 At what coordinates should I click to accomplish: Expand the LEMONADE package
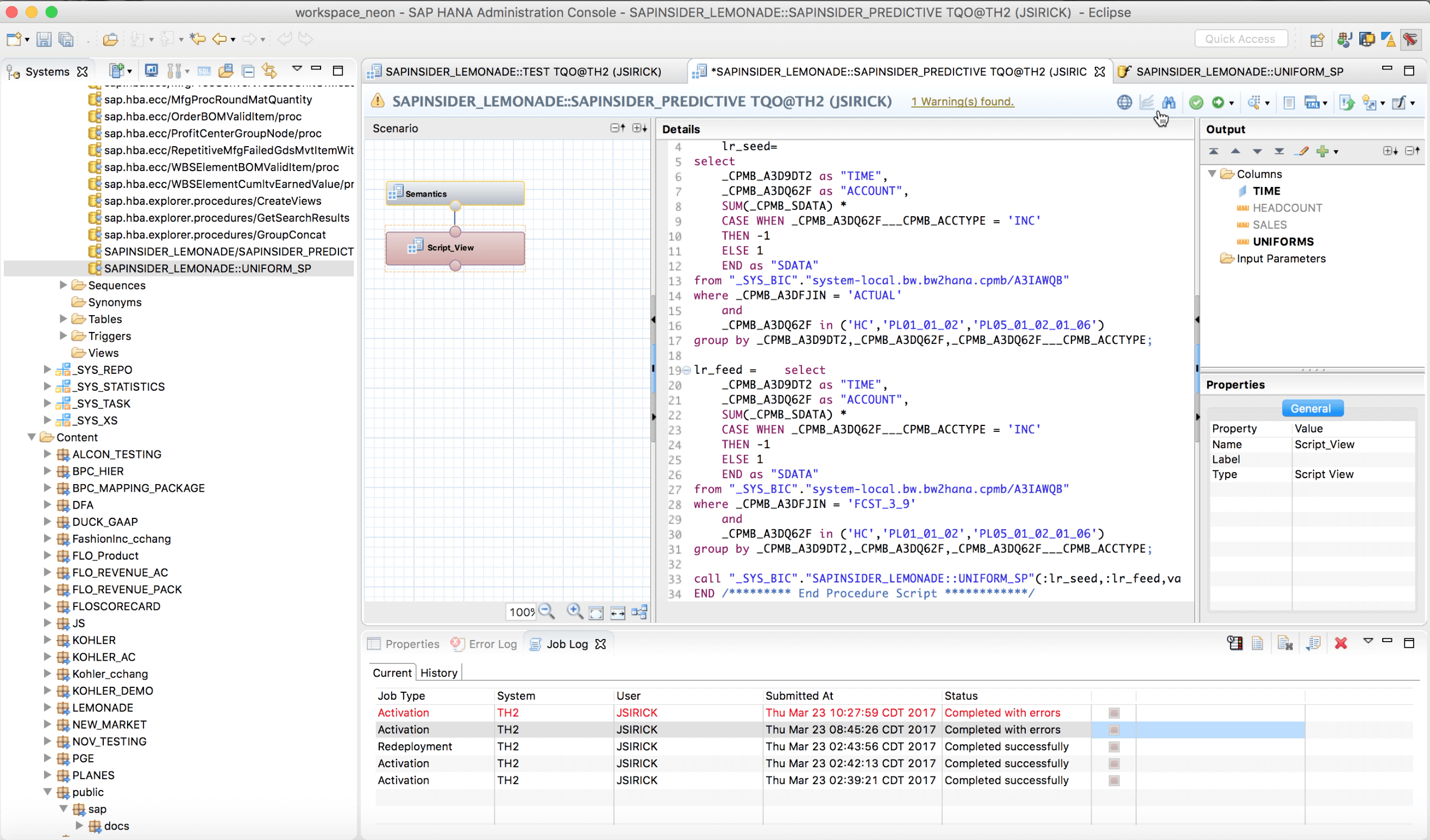48,707
